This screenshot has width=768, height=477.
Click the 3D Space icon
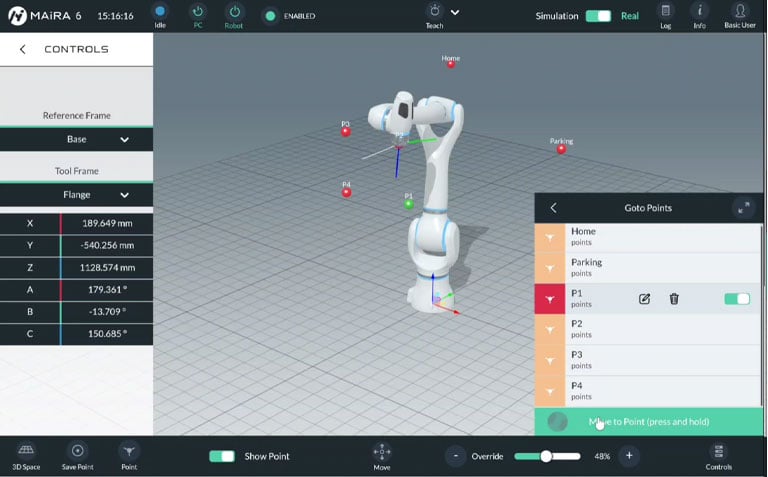tap(26, 452)
